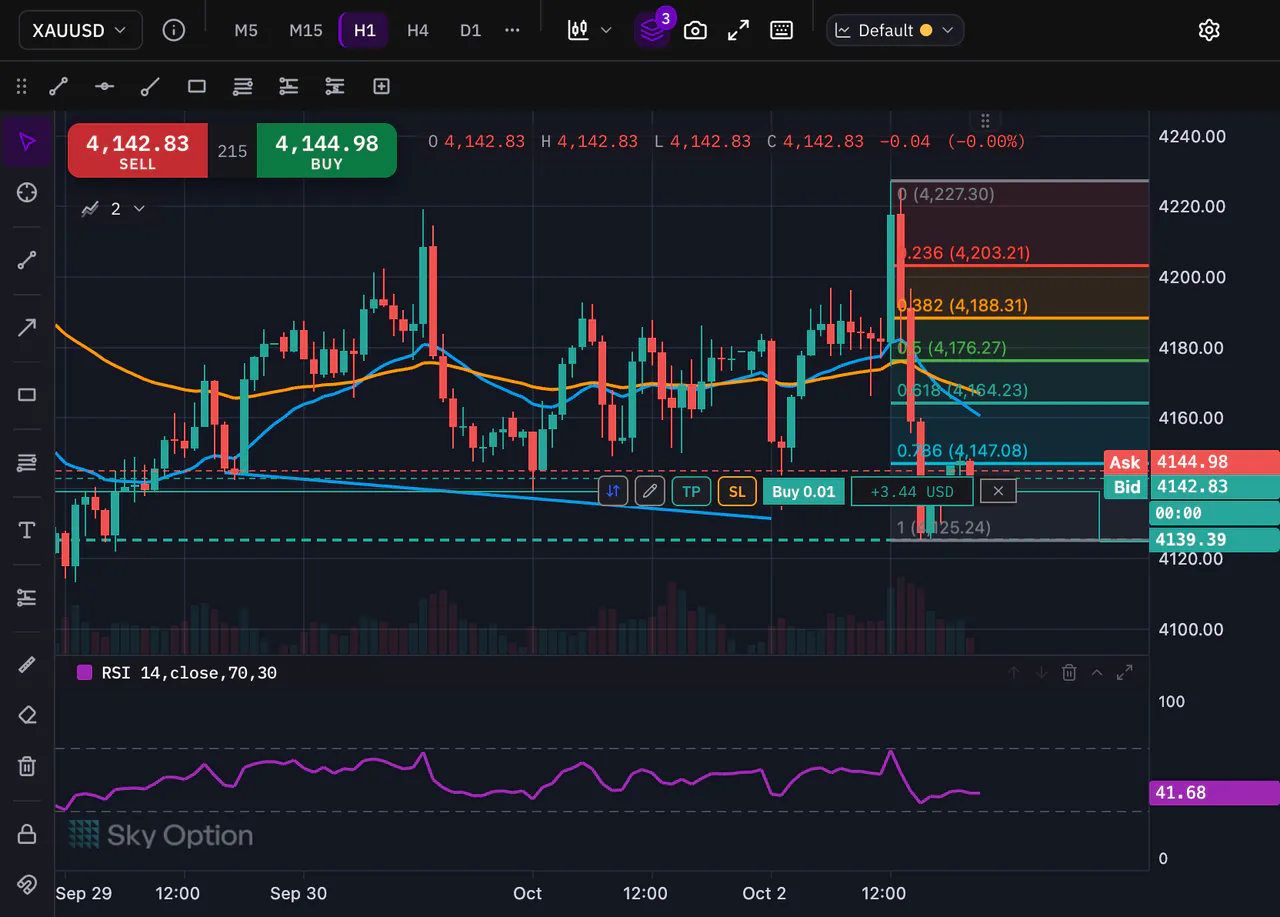Select the crosshair tool in left sidebar
The image size is (1280, 917).
click(27, 192)
